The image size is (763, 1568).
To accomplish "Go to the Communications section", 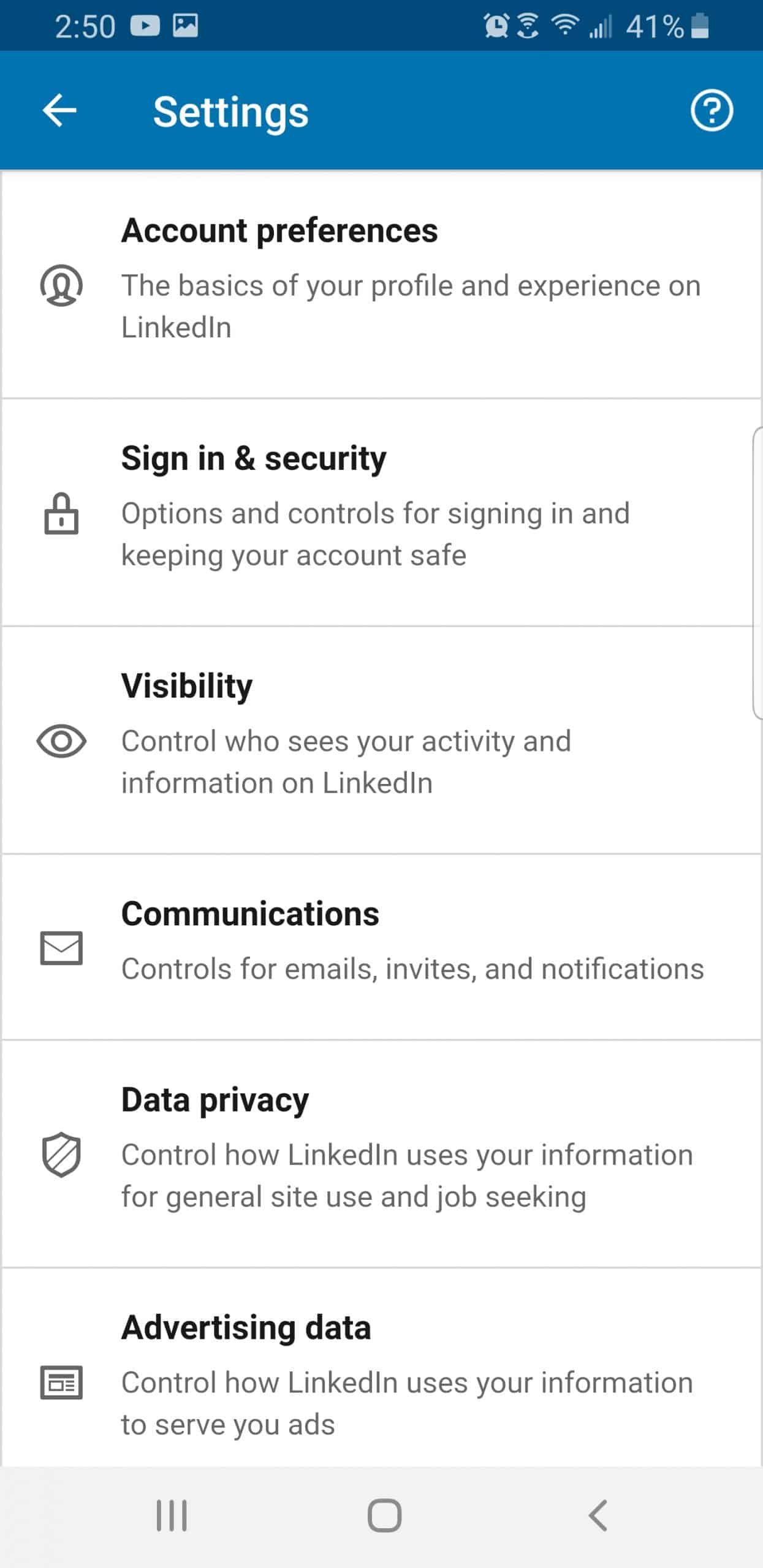I will click(x=381, y=947).
